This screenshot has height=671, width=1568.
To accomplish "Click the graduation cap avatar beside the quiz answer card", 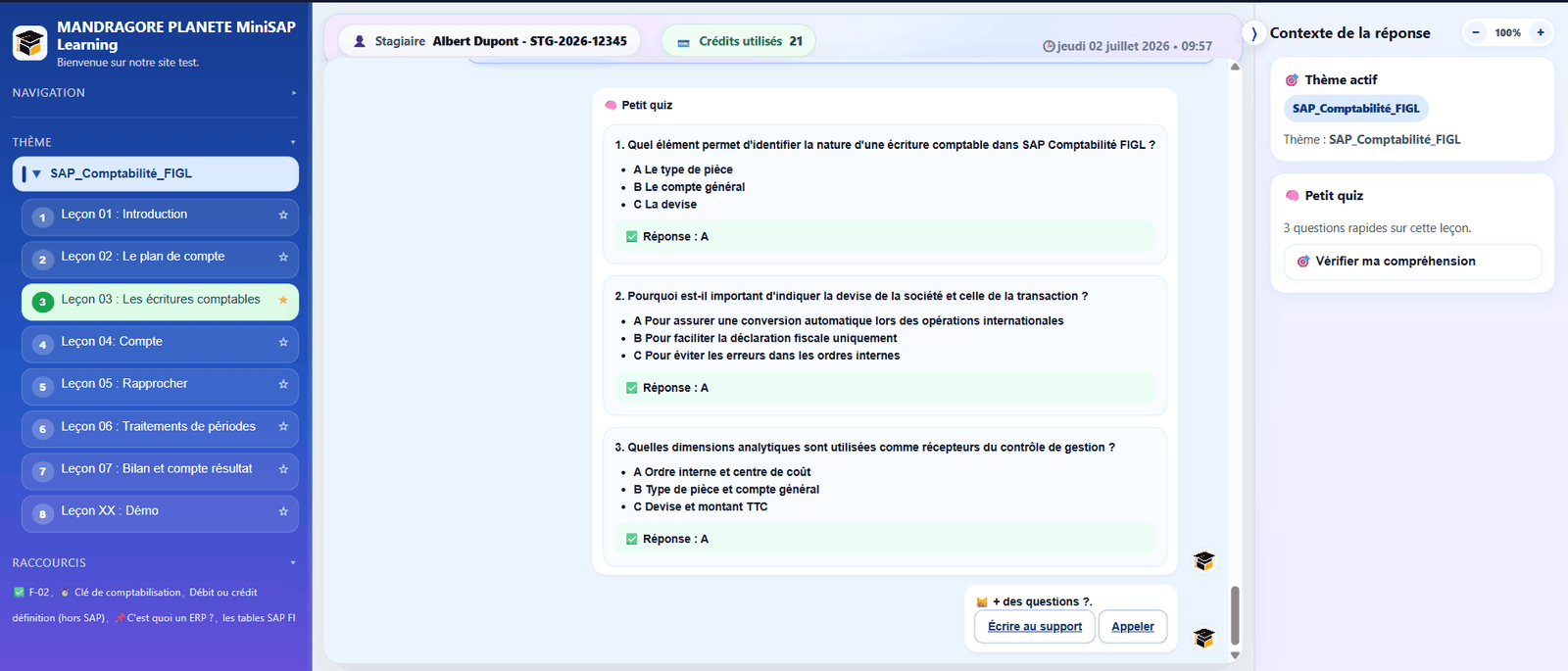I will point(1204,560).
